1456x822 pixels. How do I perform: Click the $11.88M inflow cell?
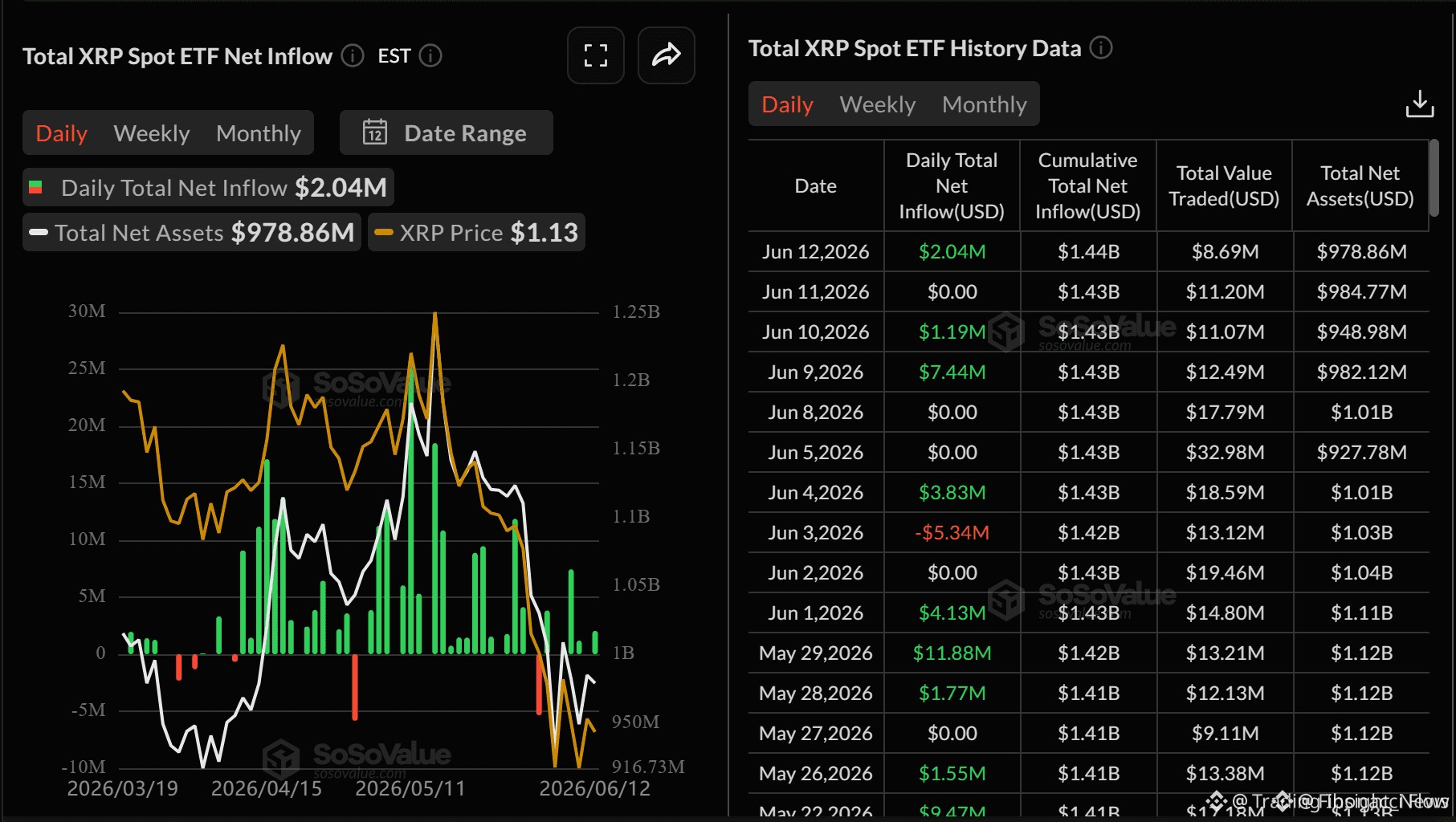click(x=952, y=653)
